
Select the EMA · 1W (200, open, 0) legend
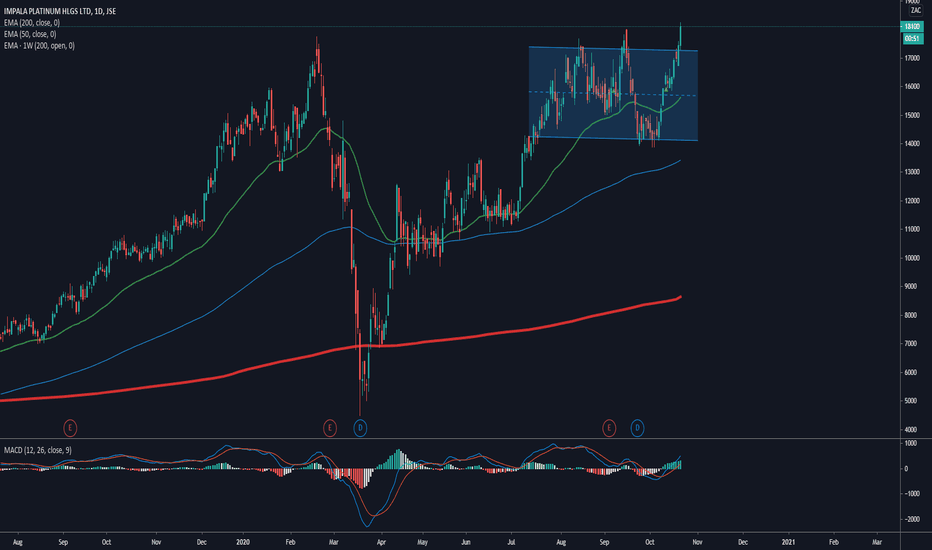[x=39, y=46]
